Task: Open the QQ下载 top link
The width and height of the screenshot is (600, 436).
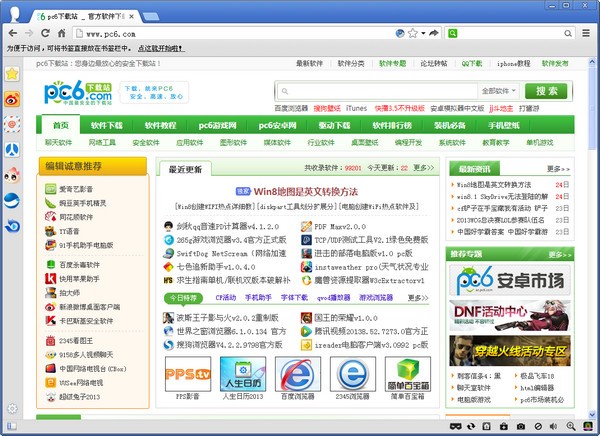Action: point(472,64)
